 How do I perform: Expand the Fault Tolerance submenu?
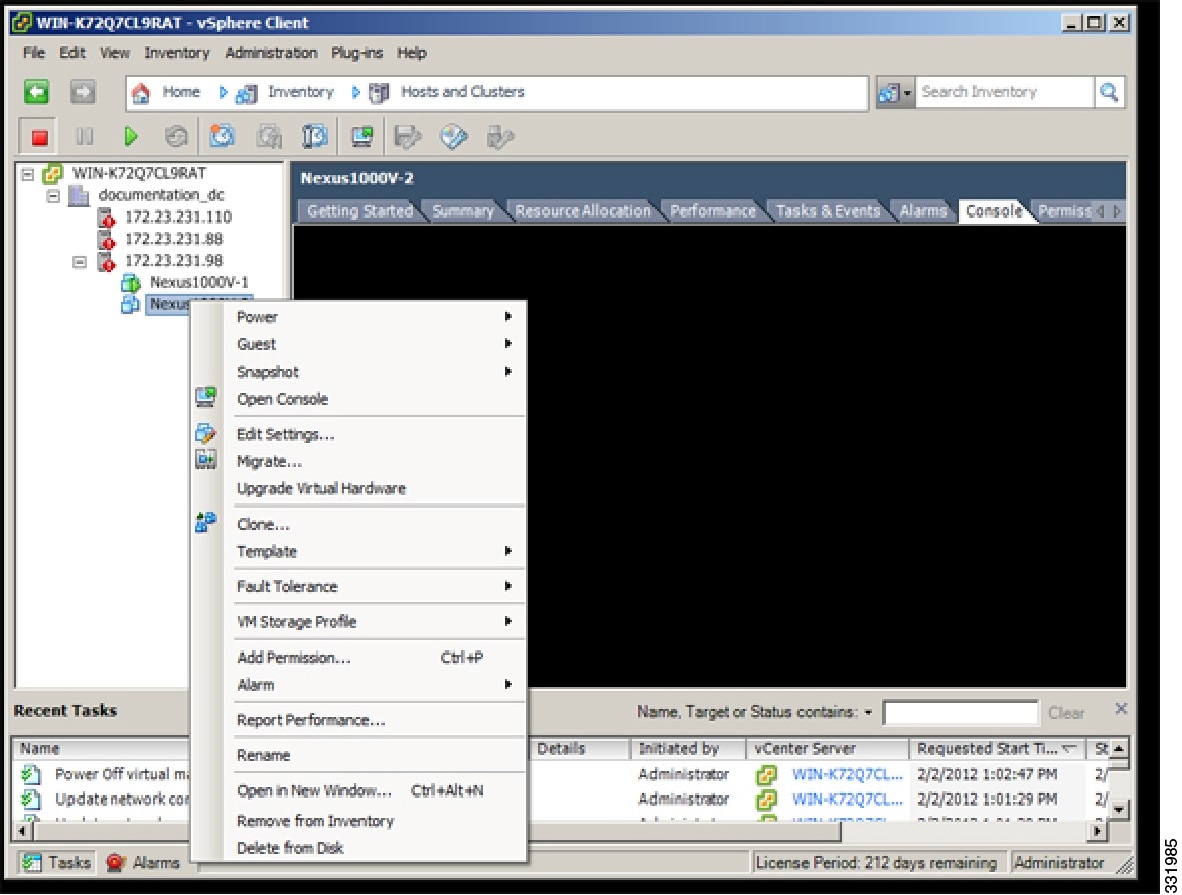pyautogui.click(x=508, y=586)
